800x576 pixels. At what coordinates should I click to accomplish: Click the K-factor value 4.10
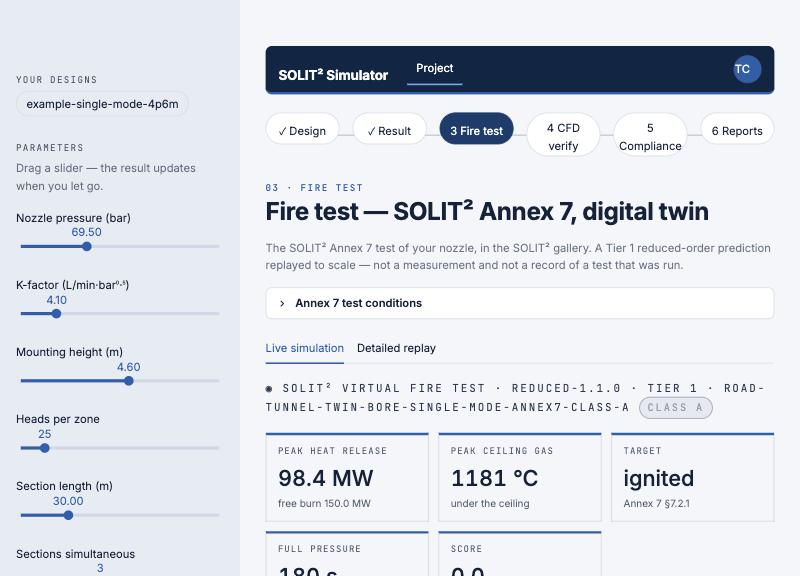57,300
